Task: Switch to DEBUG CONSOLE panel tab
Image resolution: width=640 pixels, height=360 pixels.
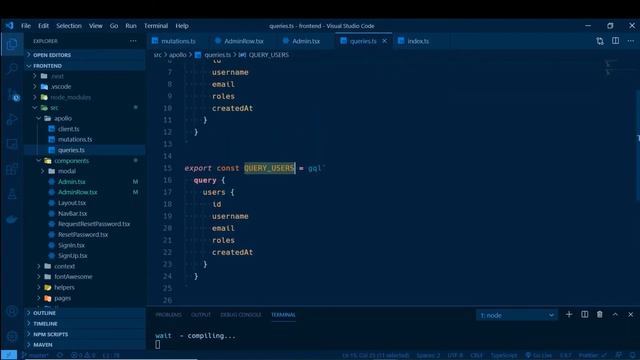Action: click(241, 315)
